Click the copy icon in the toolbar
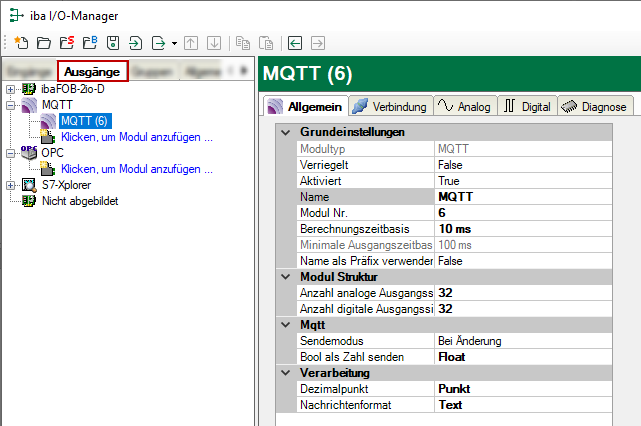Screen dimensions: 641x426 tap(243, 43)
